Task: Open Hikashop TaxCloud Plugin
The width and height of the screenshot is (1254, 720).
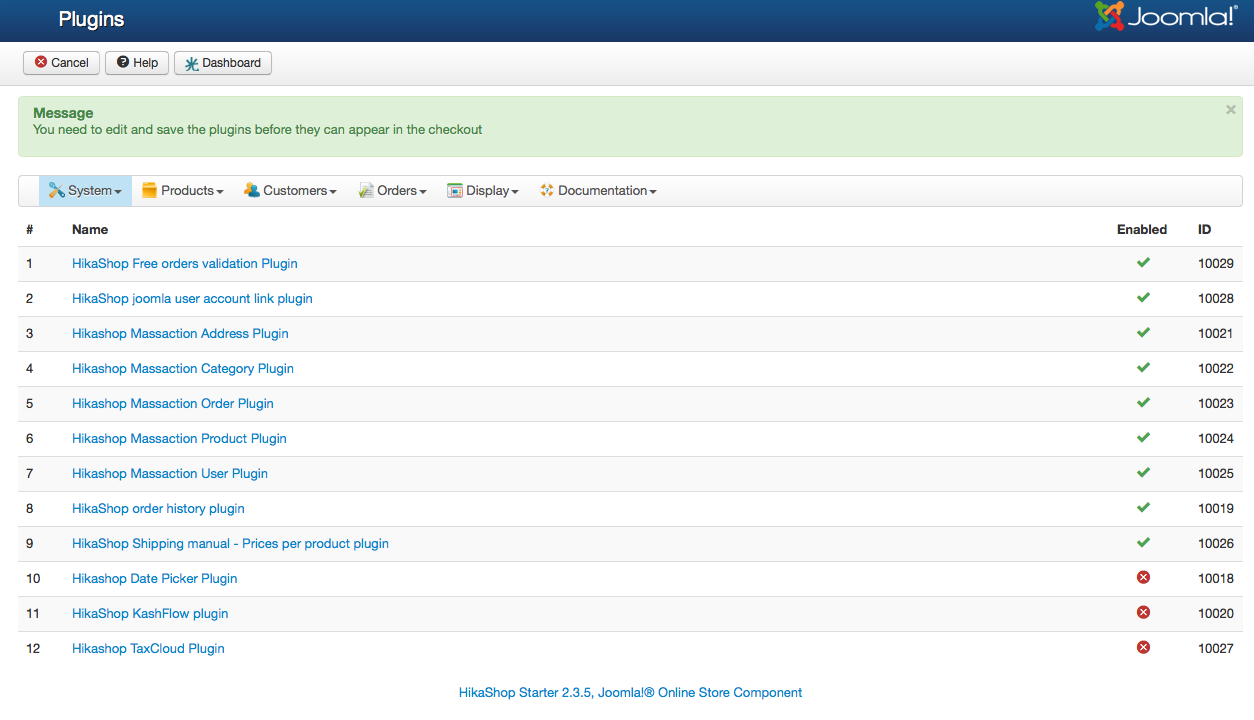Action: point(148,649)
